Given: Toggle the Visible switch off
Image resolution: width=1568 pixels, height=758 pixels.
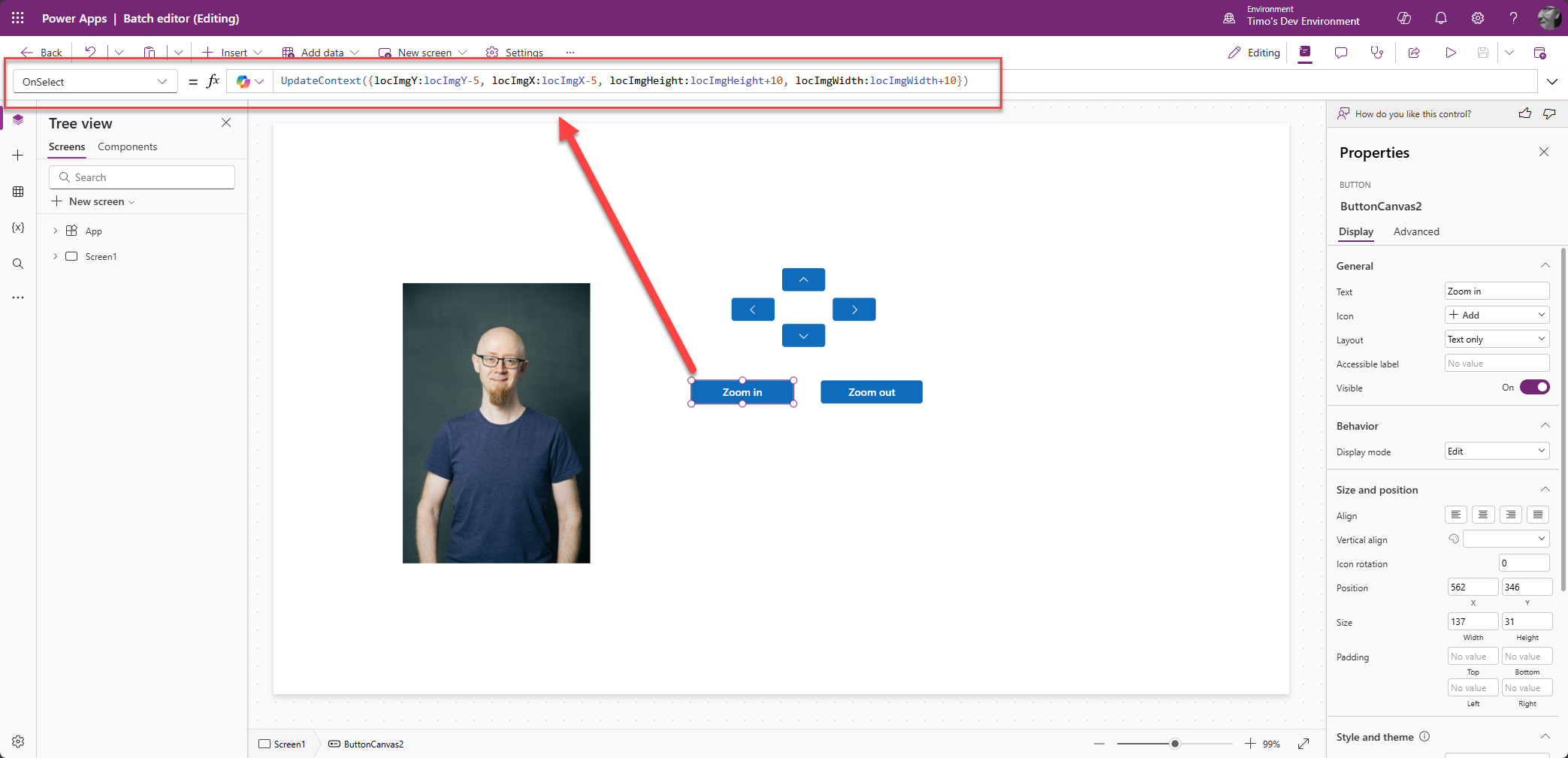Looking at the screenshot, I should pos(1534,387).
